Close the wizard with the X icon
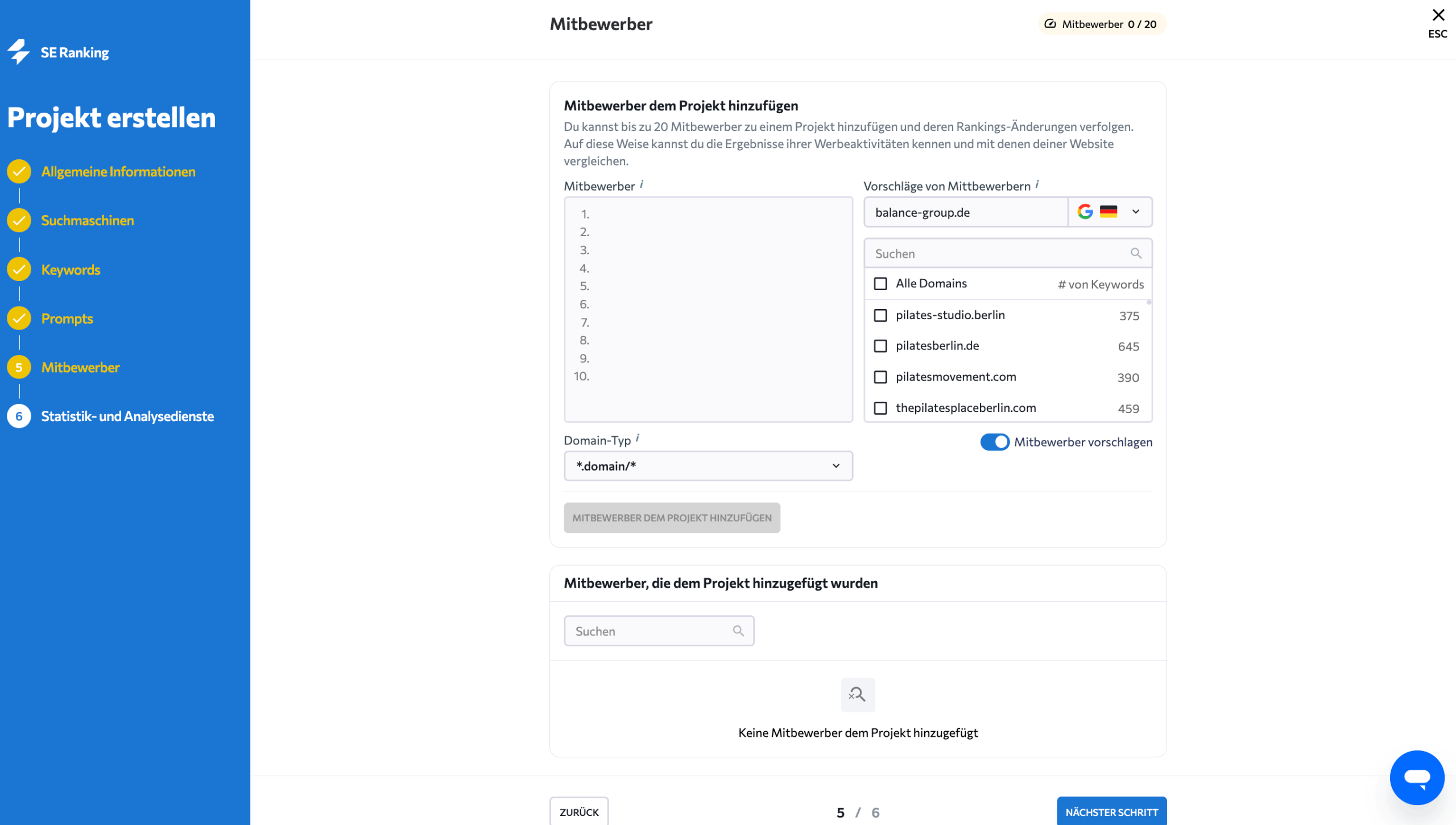 click(1438, 15)
